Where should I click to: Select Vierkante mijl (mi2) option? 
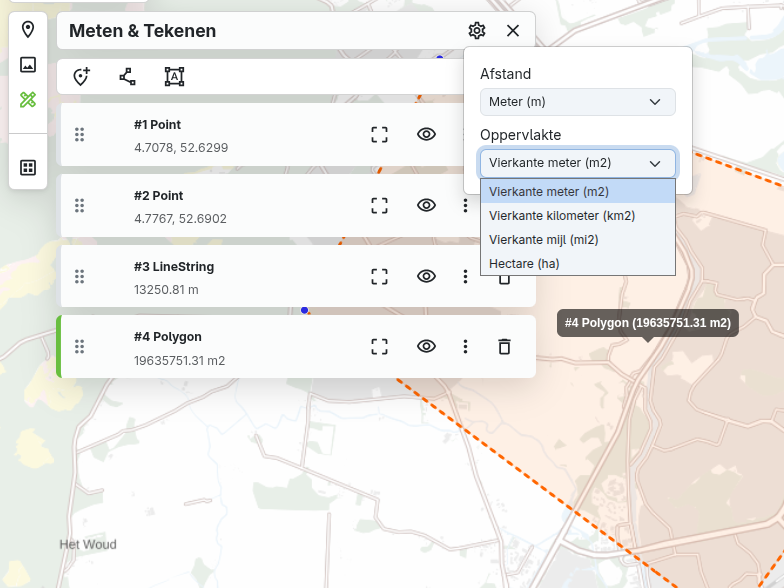tap(578, 240)
